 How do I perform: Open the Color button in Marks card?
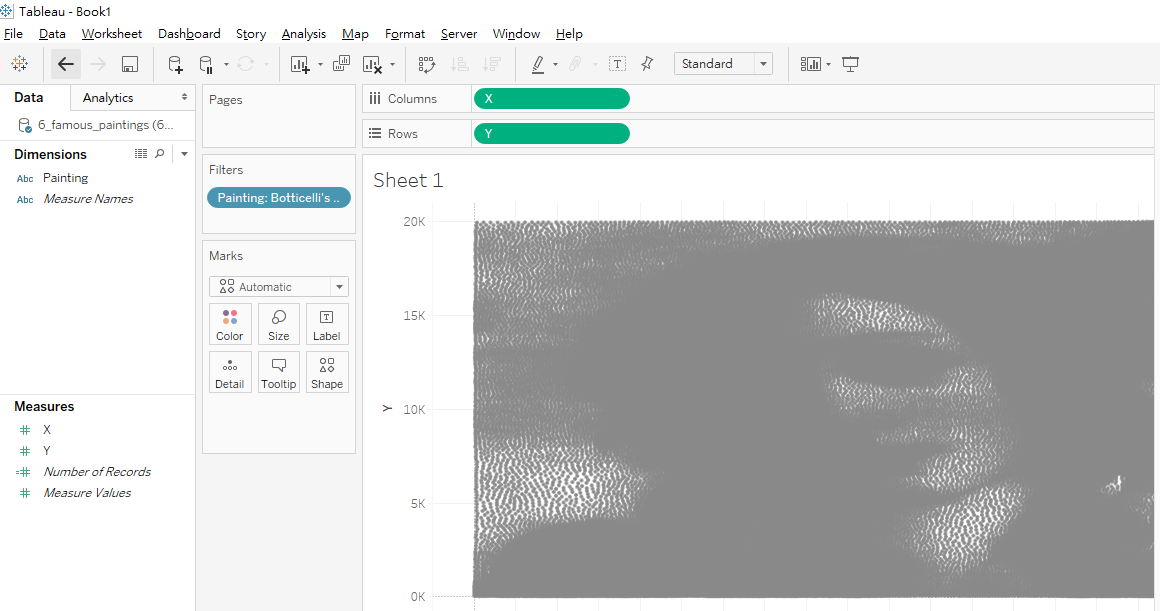[x=230, y=325]
